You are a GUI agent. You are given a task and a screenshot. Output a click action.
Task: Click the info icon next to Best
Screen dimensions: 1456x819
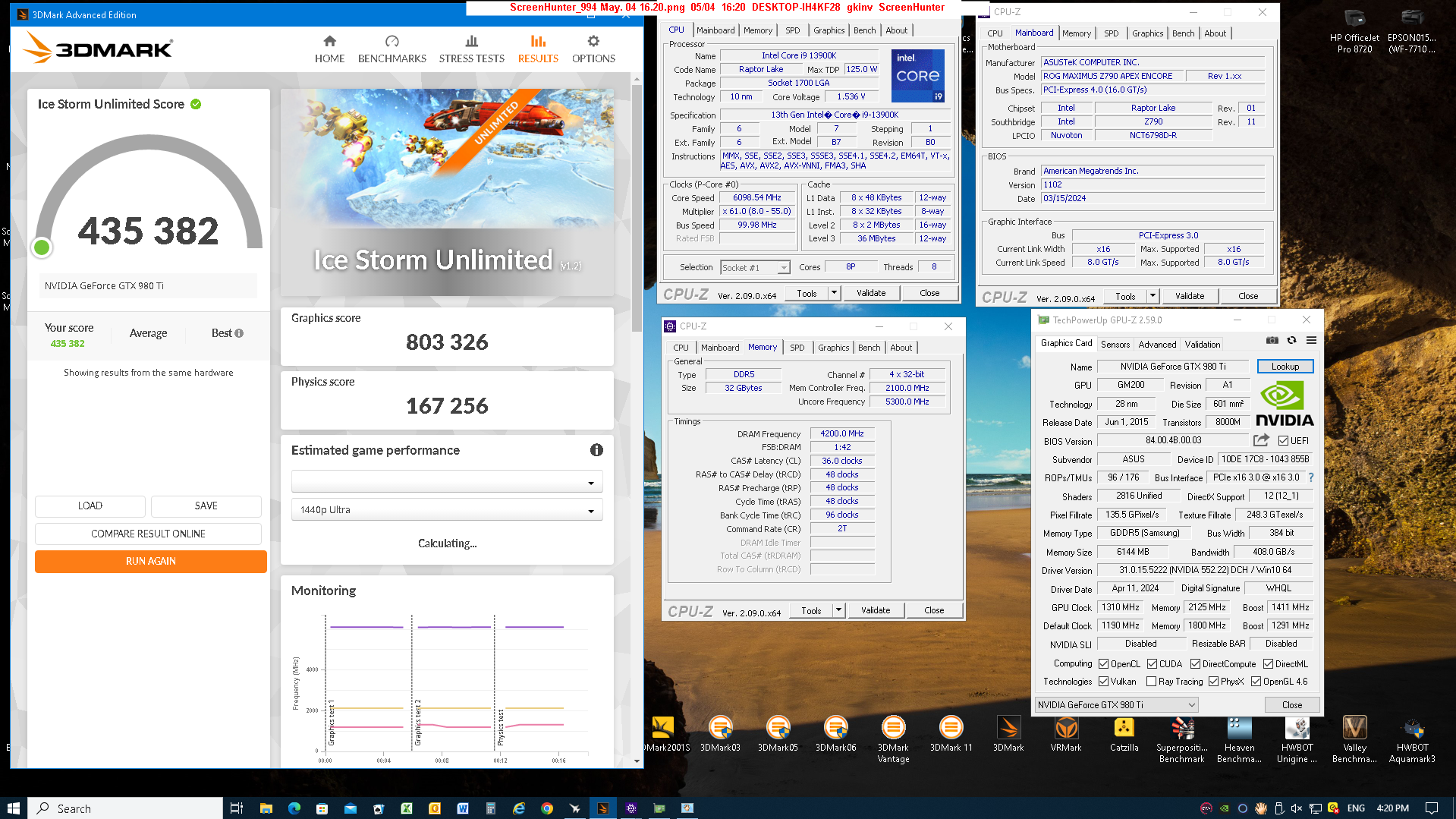239,333
